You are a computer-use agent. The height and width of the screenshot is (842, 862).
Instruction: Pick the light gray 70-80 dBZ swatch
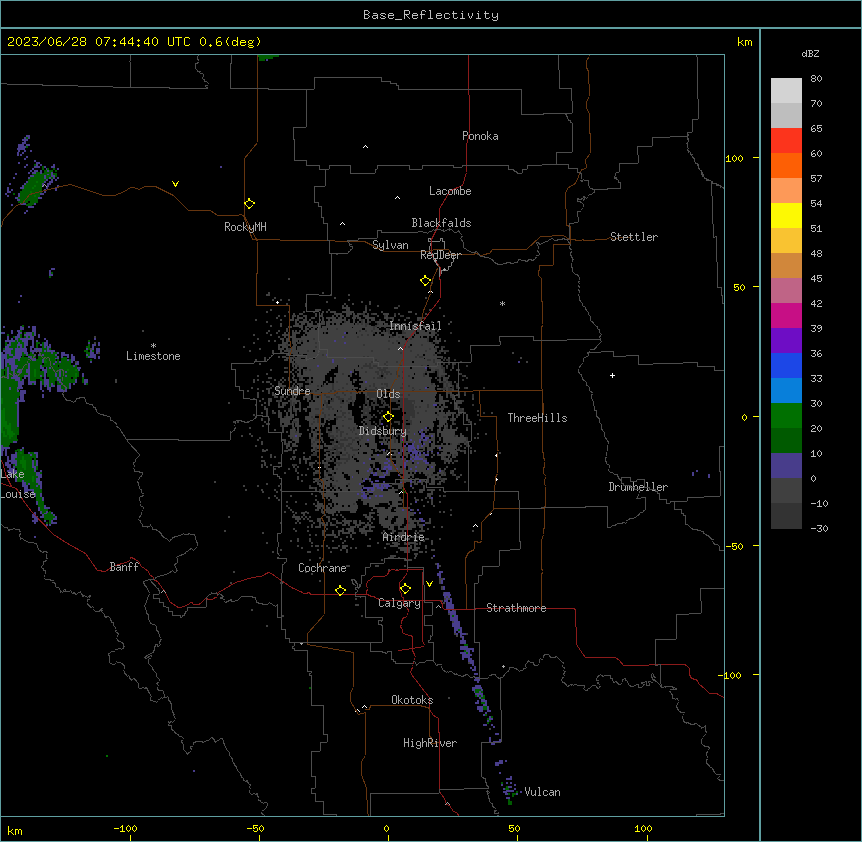pyautogui.click(x=786, y=91)
